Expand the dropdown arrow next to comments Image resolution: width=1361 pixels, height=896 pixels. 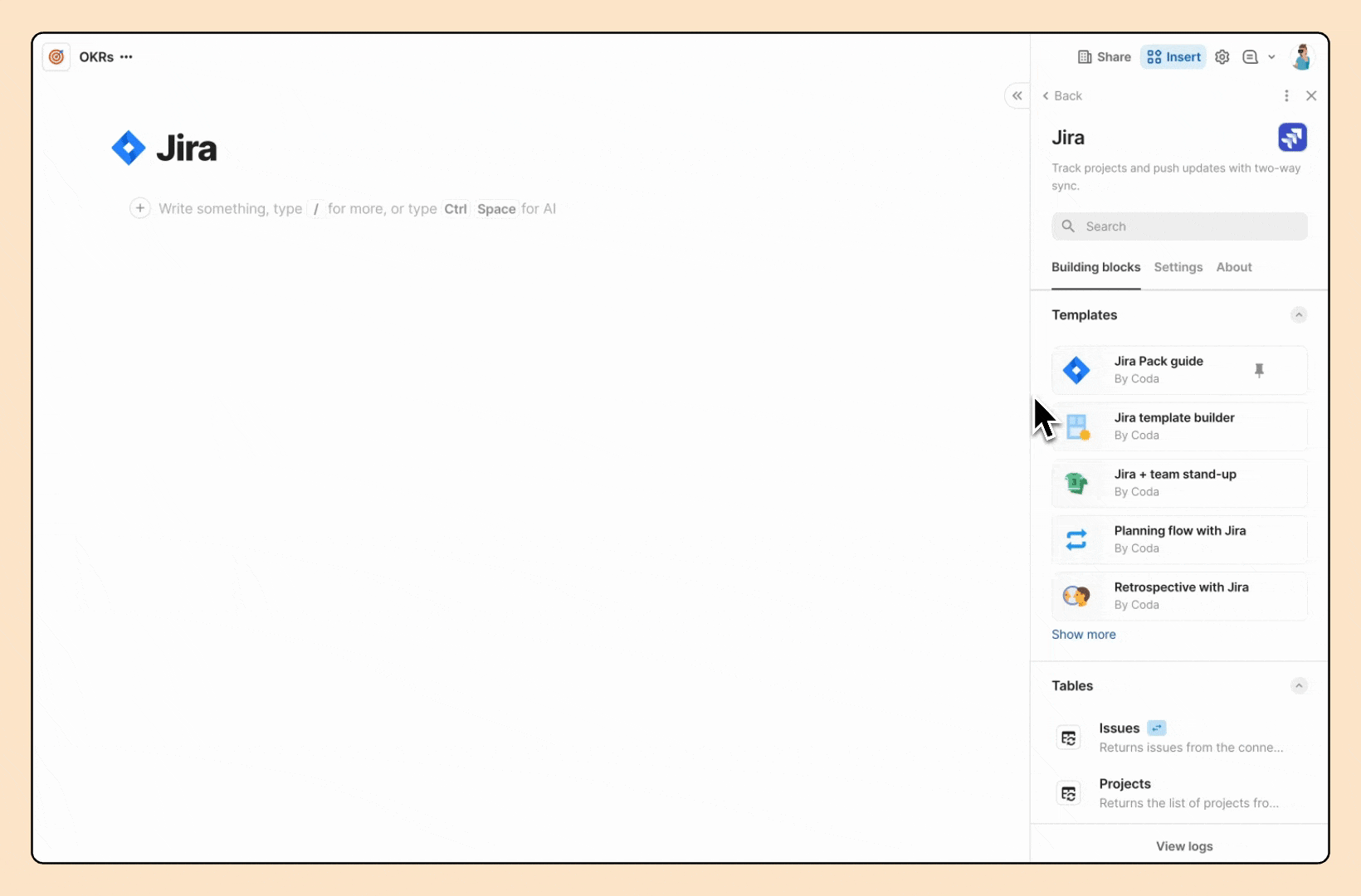click(x=1271, y=57)
